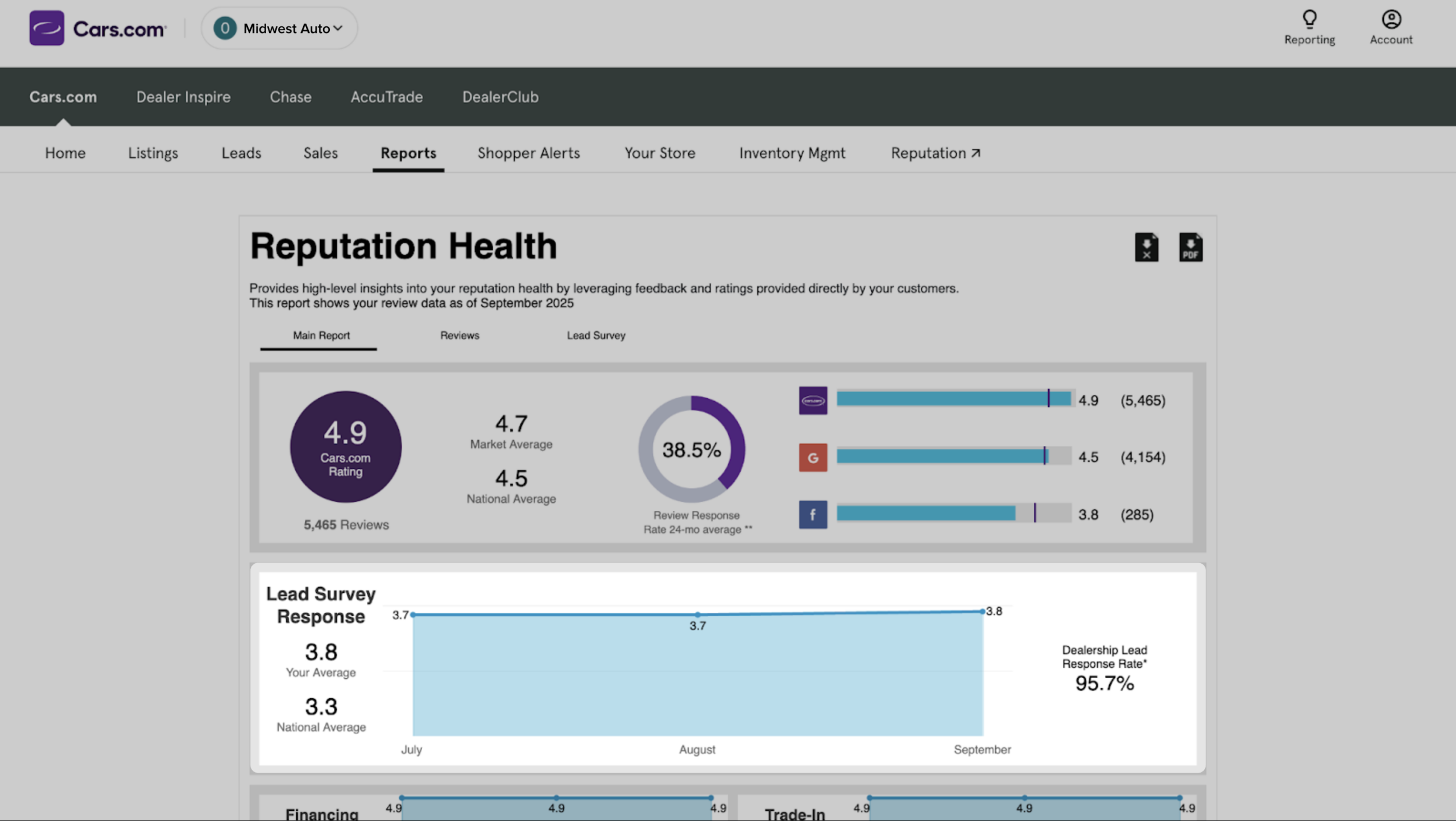Click the Cars.com 4.9 rating bar
The height and width of the screenshot is (821, 1456).
pyautogui.click(x=954, y=399)
